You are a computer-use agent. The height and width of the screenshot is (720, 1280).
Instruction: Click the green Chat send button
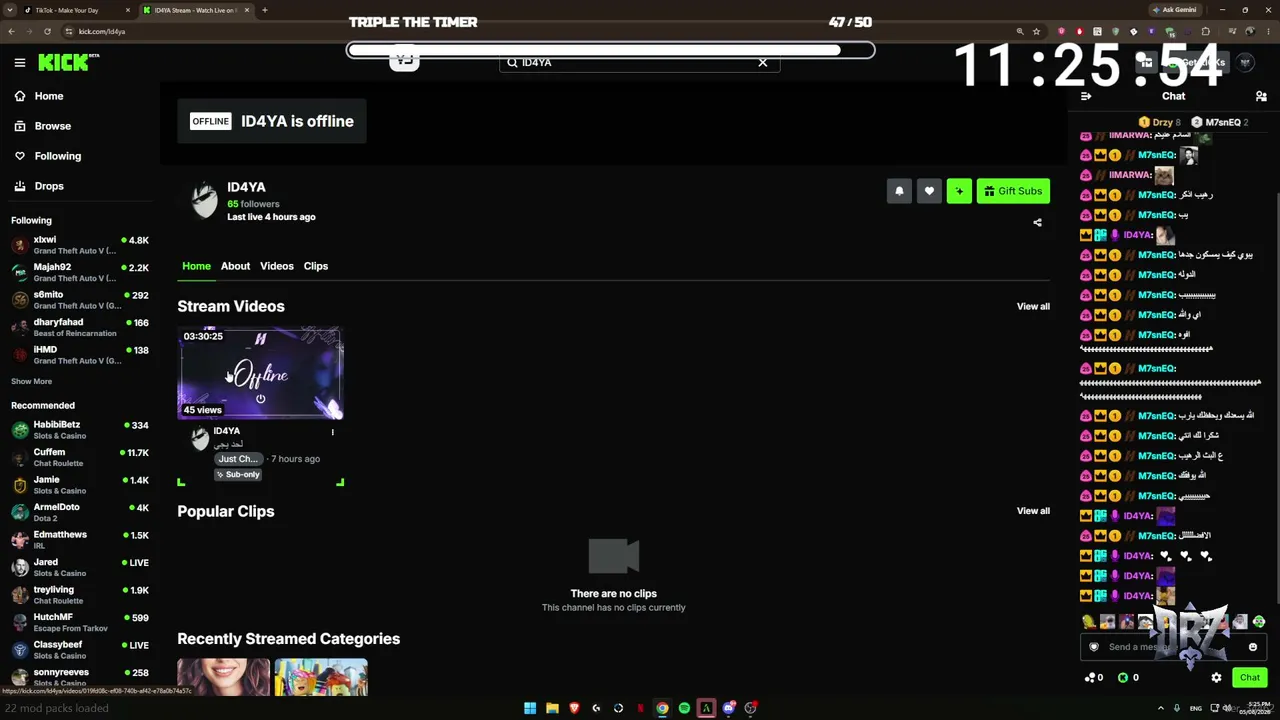[1250, 677]
